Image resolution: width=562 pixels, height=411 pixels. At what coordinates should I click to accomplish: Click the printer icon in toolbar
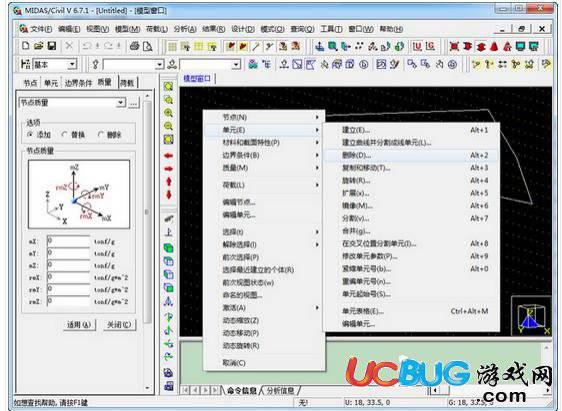pyautogui.click(x=135, y=46)
